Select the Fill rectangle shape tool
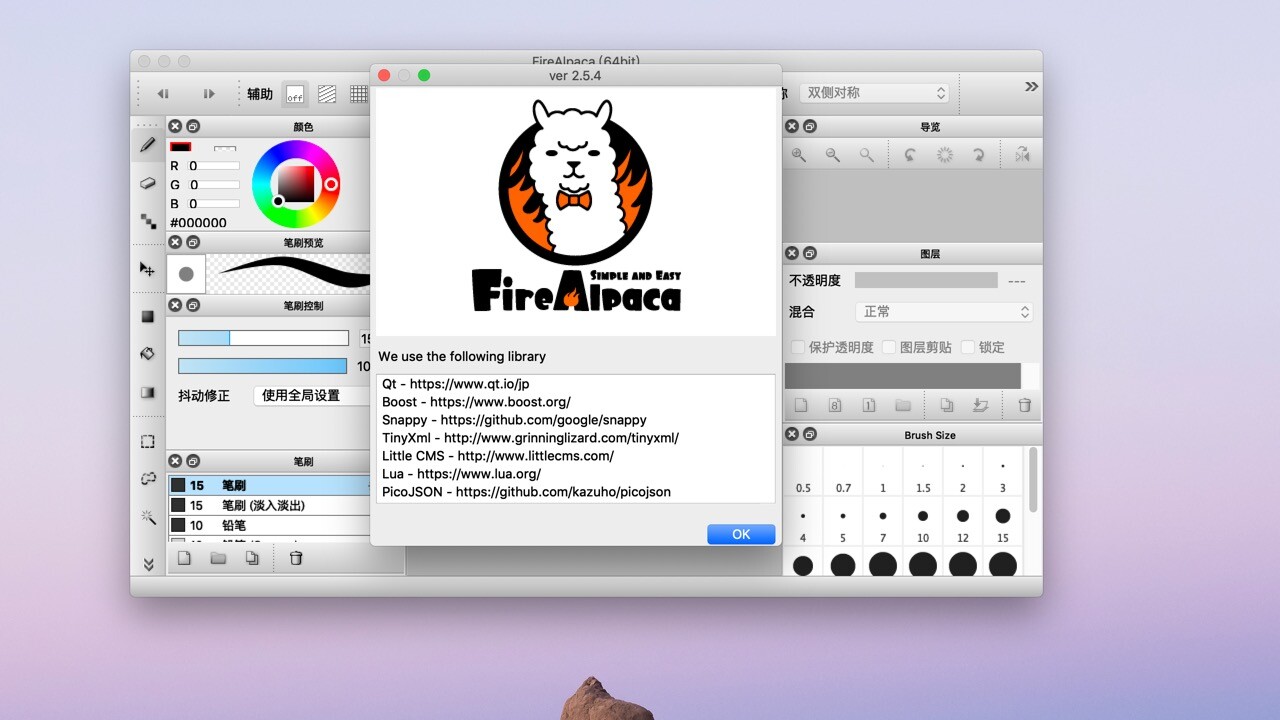The width and height of the screenshot is (1280, 720). (148, 316)
